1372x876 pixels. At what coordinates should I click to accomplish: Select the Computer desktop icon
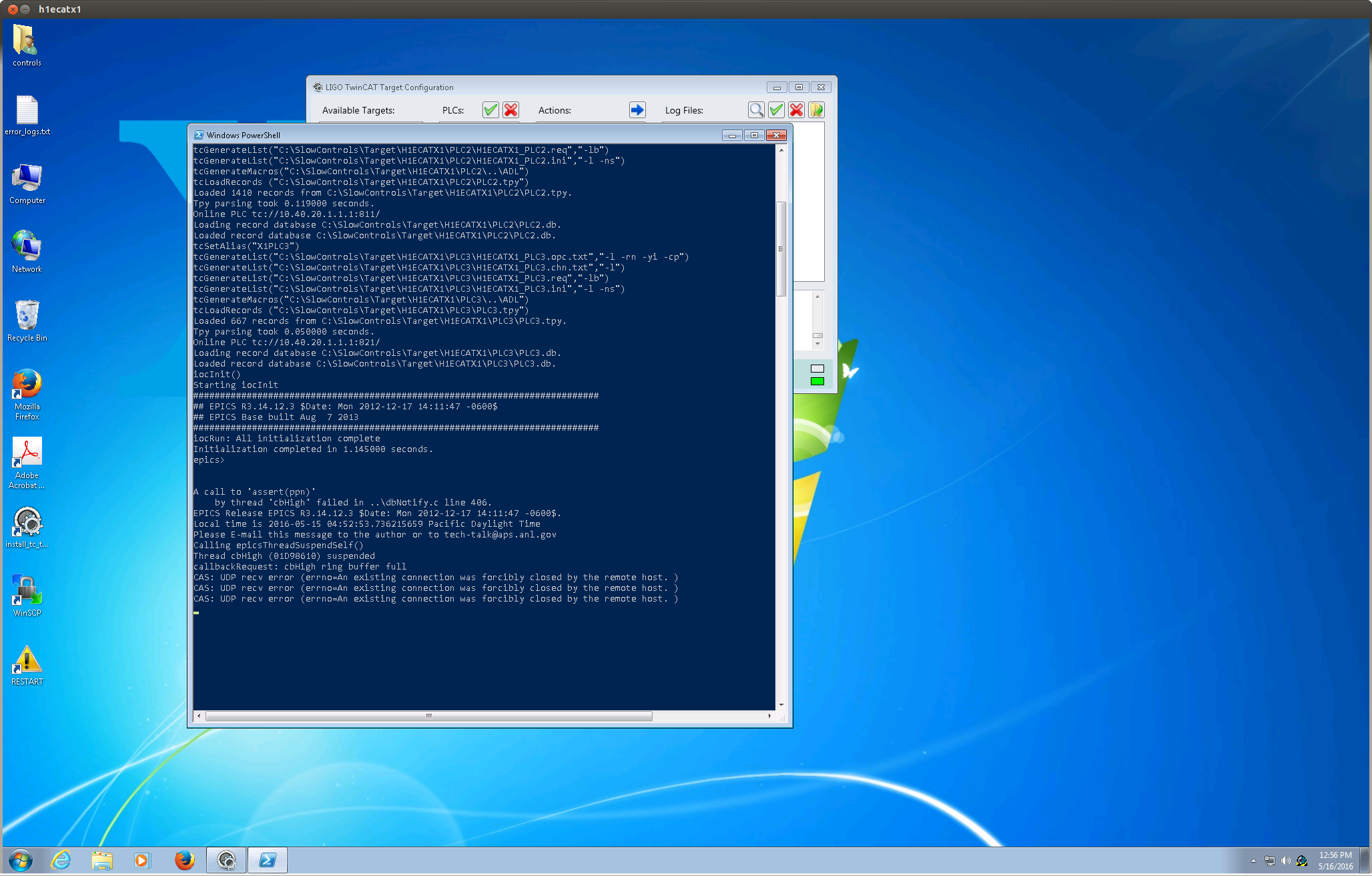pyautogui.click(x=27, y=184)
